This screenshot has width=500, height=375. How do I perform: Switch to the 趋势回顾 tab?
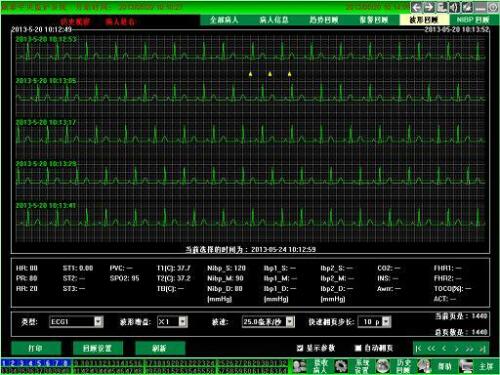tap(324, 20)
